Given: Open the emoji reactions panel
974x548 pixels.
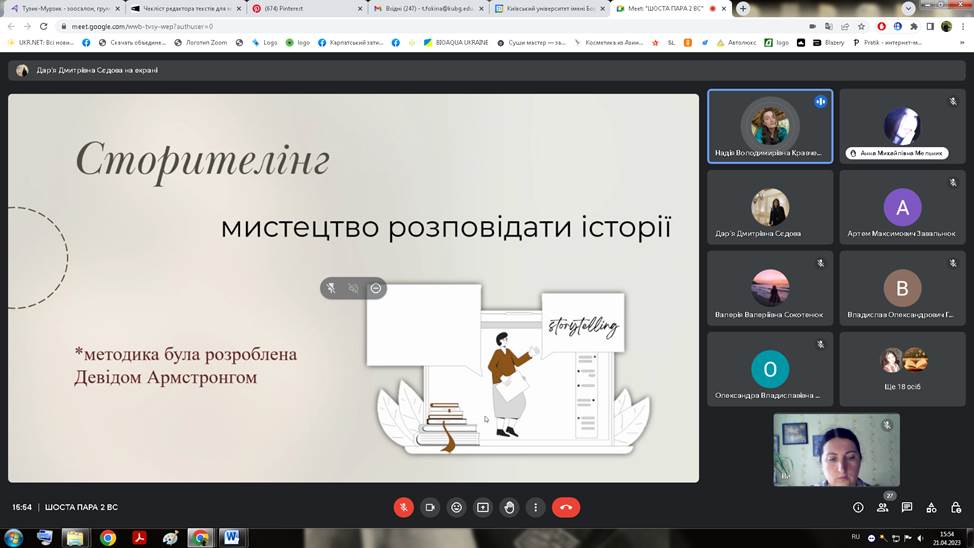Looking at the screenshot, I should pyautogui.click(x=457, y=507).
